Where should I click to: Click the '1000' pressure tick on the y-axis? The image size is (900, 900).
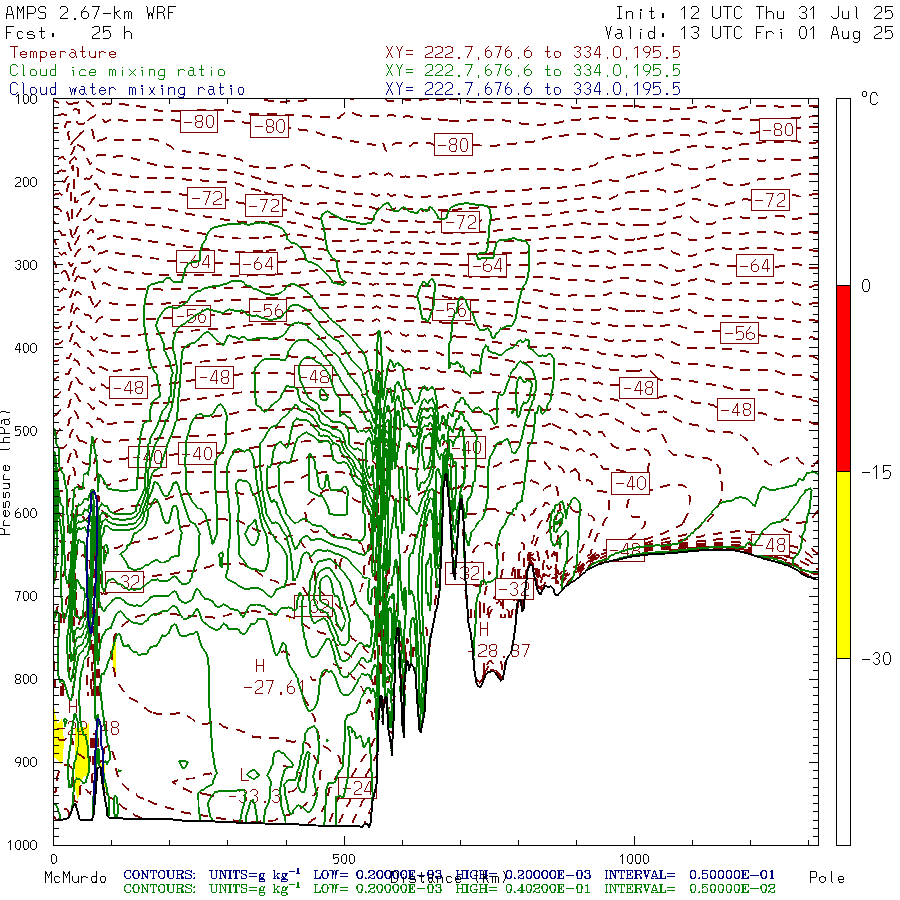22,845
